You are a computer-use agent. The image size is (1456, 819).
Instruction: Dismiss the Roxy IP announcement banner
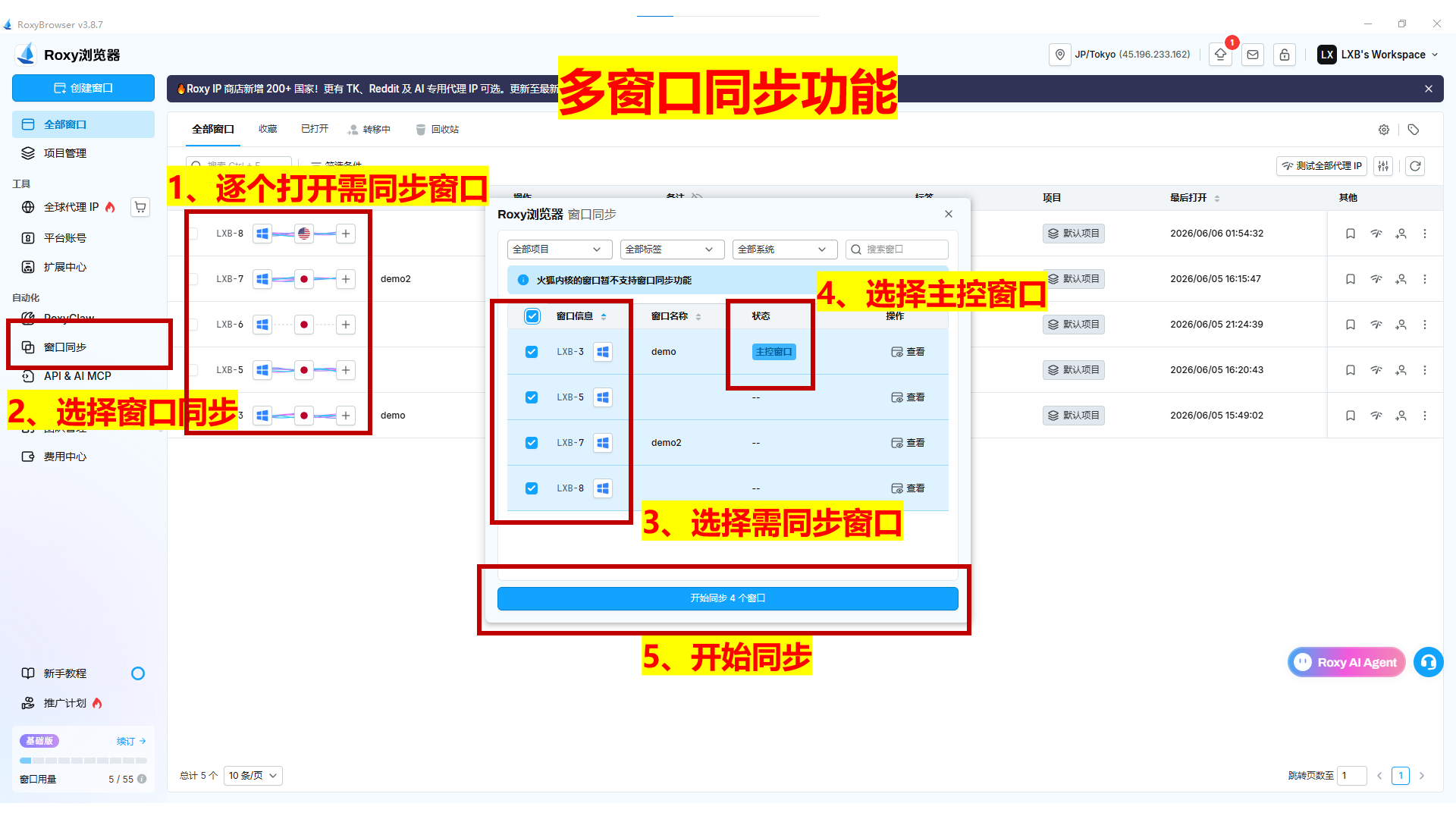tap(1429, 89)
